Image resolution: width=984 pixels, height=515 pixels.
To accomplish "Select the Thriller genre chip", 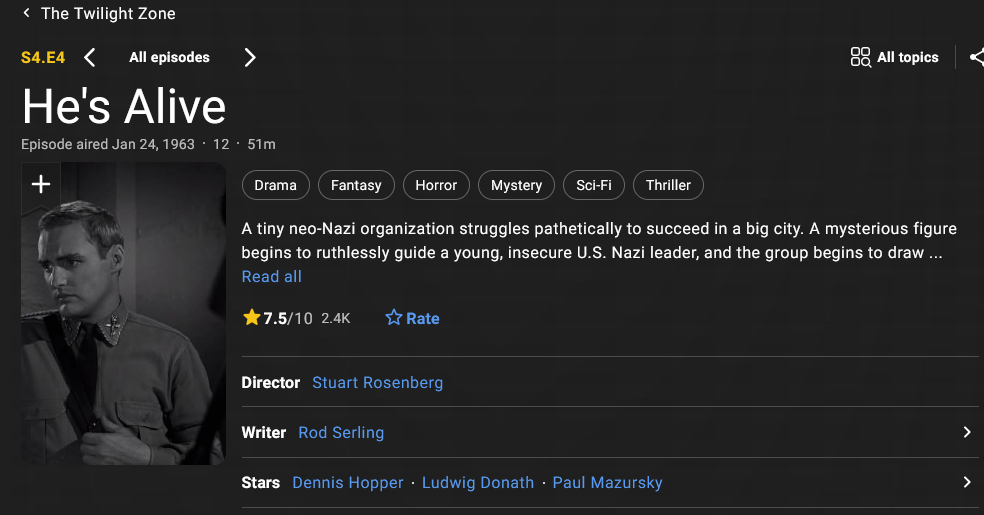I will tap(668, 185).
